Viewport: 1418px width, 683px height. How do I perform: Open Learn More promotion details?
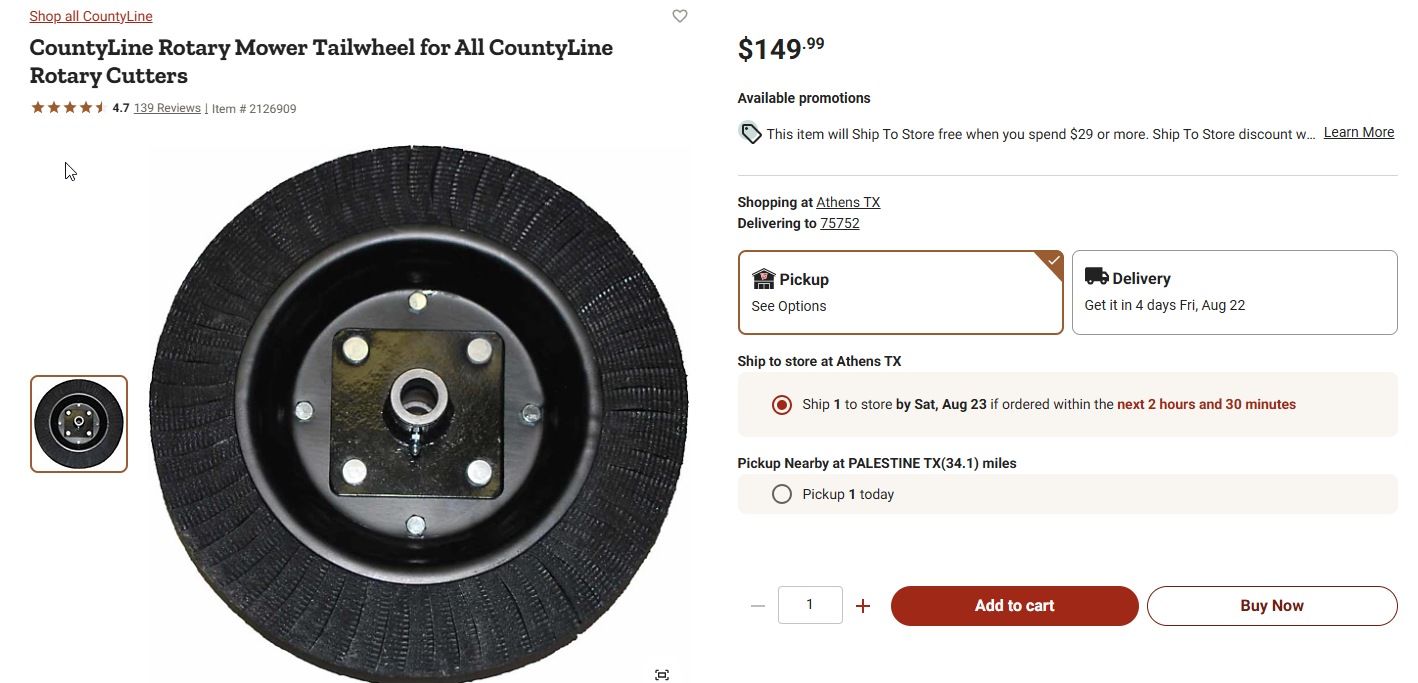click(x=1358, y=133)
